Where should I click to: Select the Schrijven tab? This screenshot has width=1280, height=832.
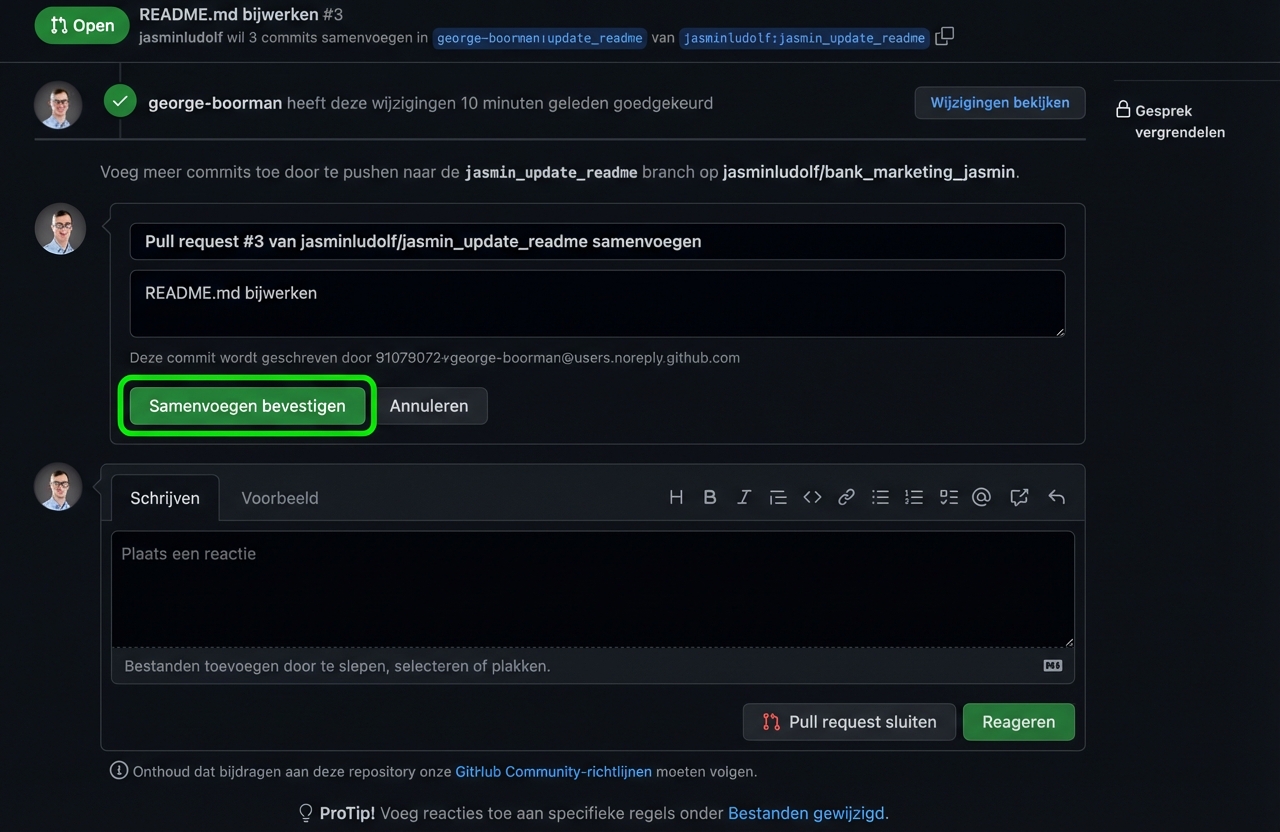click(164, 497)
